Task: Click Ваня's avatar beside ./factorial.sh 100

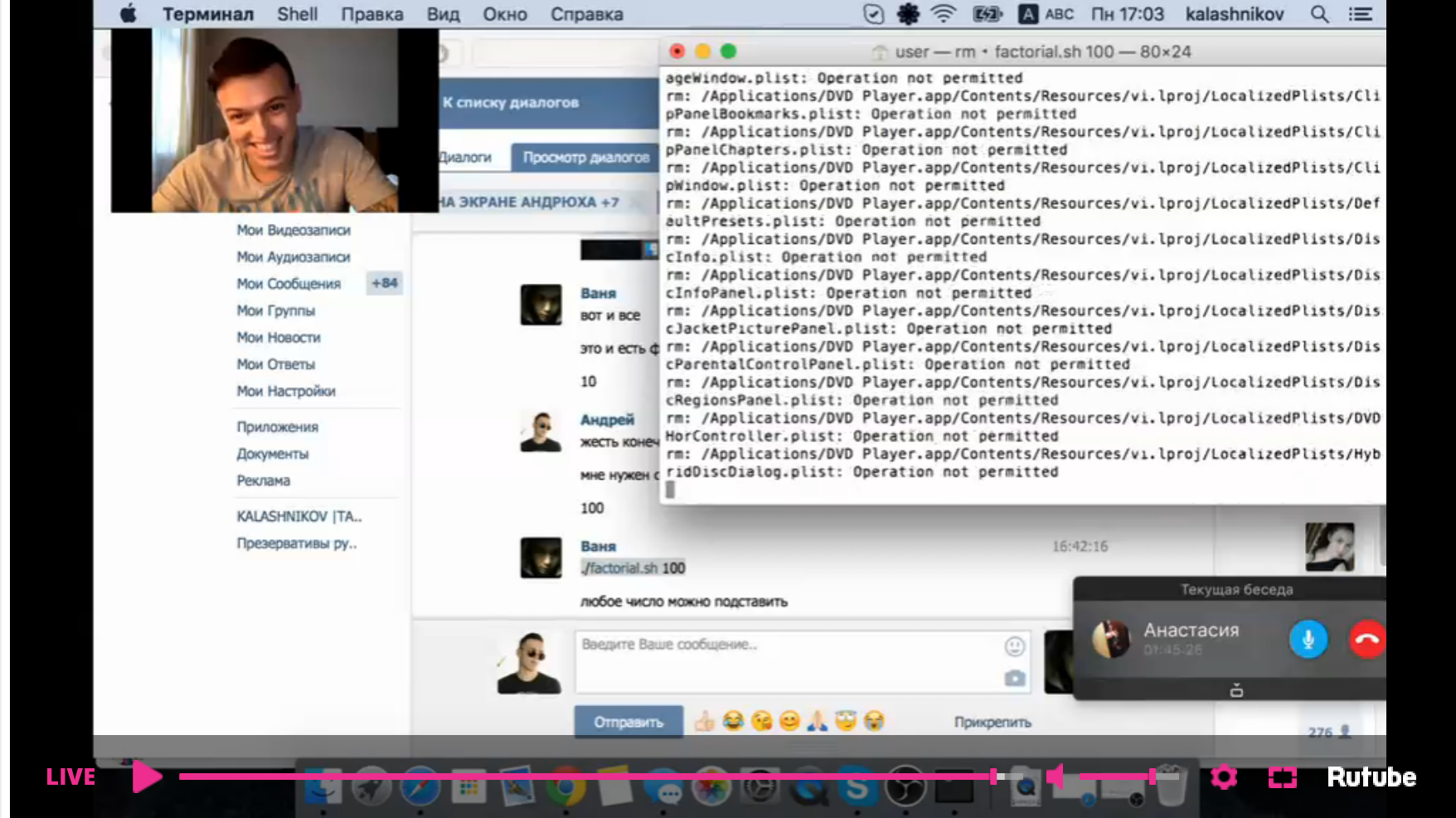Action: 541,558
